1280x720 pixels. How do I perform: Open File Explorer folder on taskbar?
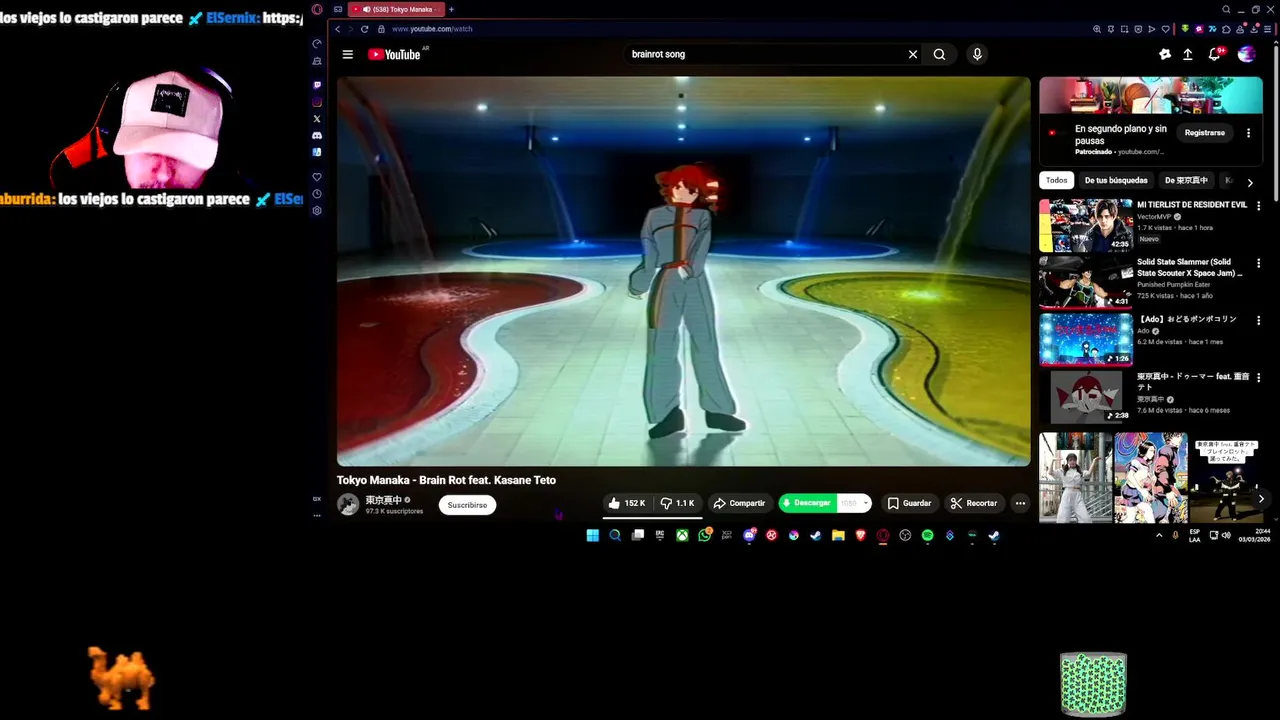[x=838, y=535]
